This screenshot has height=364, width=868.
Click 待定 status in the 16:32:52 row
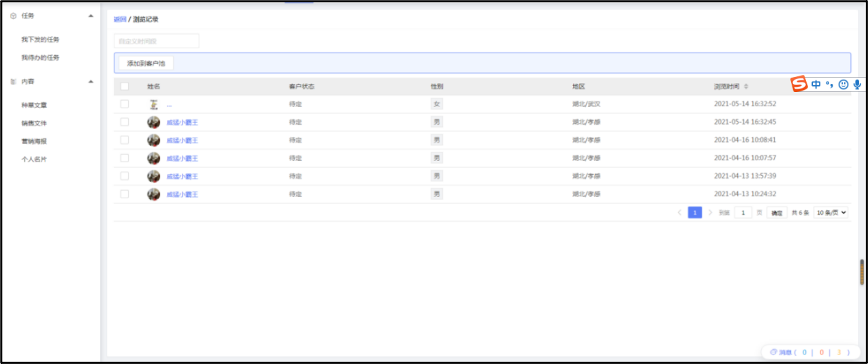[x=295, y=104]
